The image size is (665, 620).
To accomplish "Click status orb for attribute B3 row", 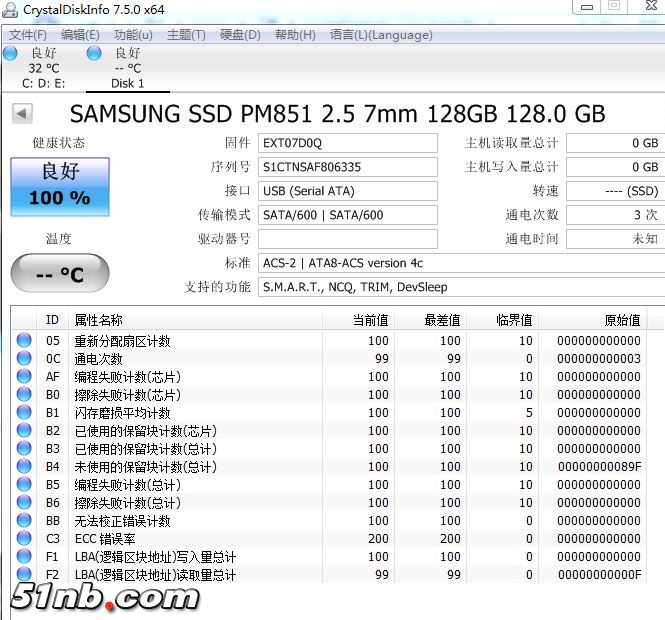I will 24,448.
